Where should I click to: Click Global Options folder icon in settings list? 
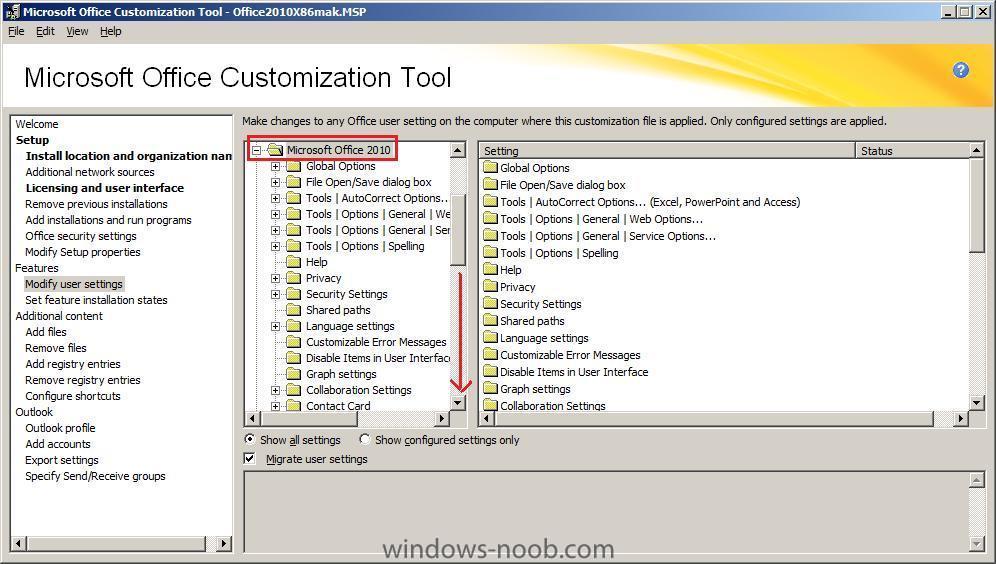490,168
